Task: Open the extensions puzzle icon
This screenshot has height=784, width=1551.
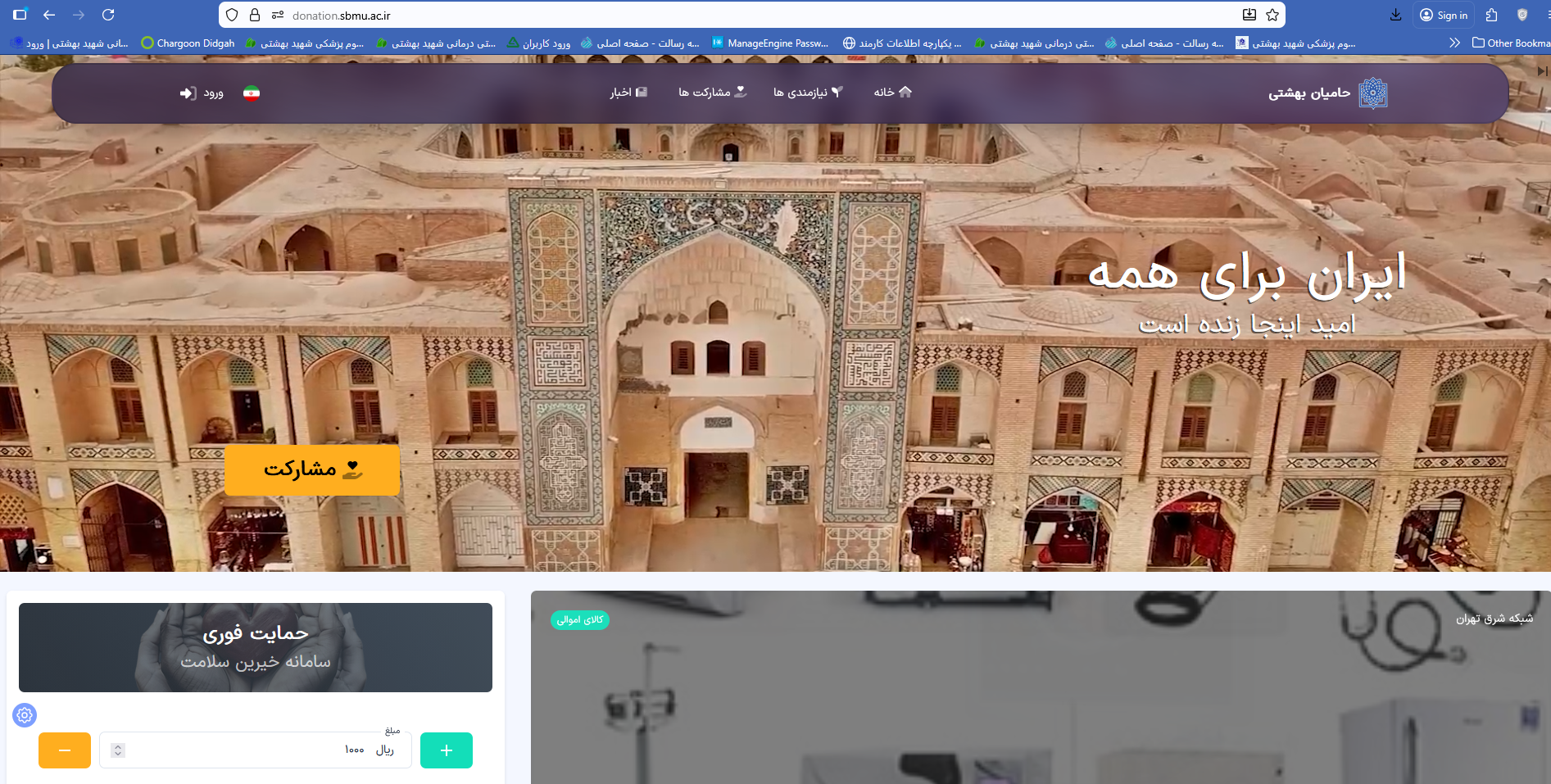Action: point(1491,15)
